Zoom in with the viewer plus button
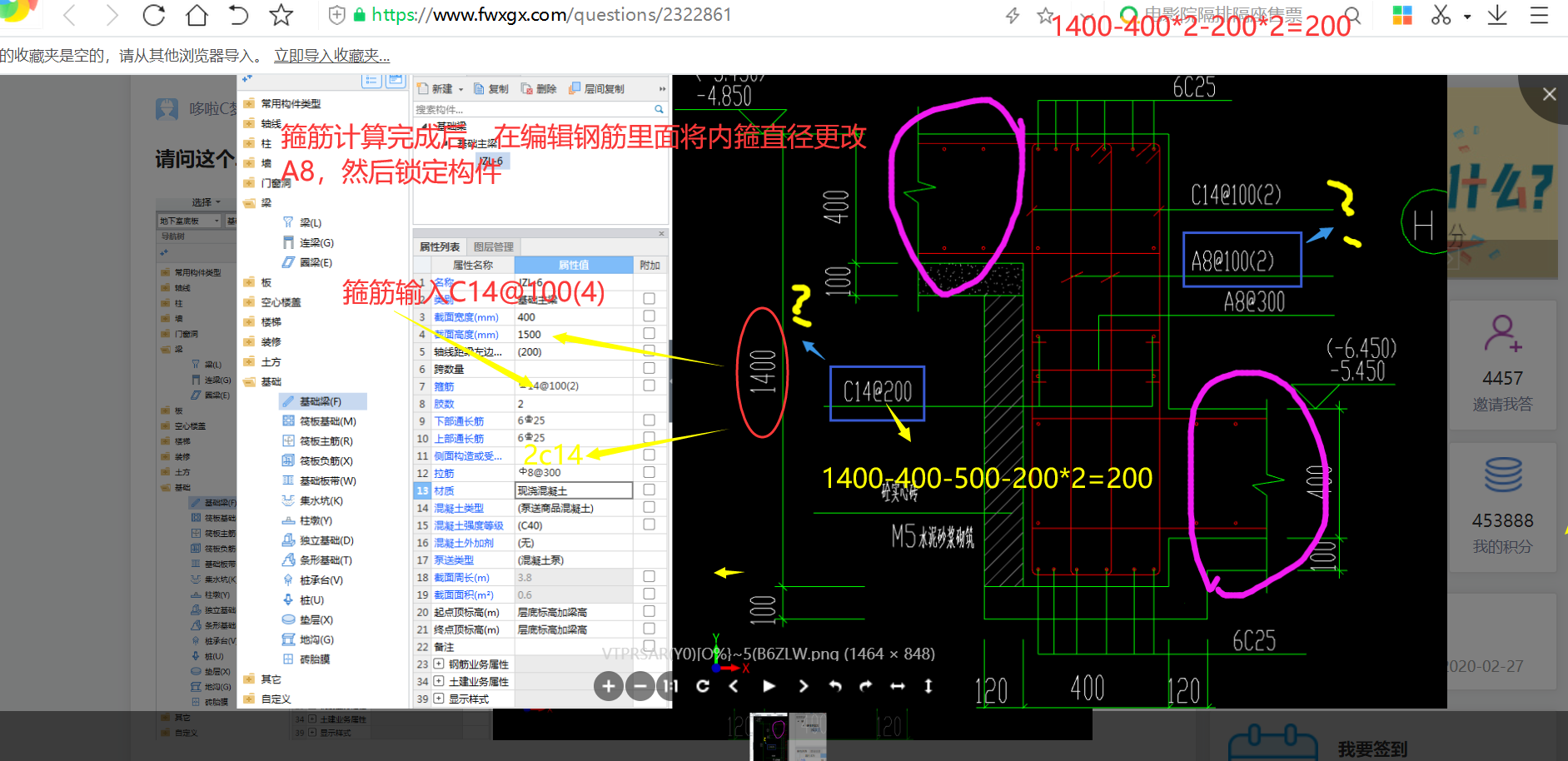Viewport: 1568px width, 761px height. coord(609,686)
